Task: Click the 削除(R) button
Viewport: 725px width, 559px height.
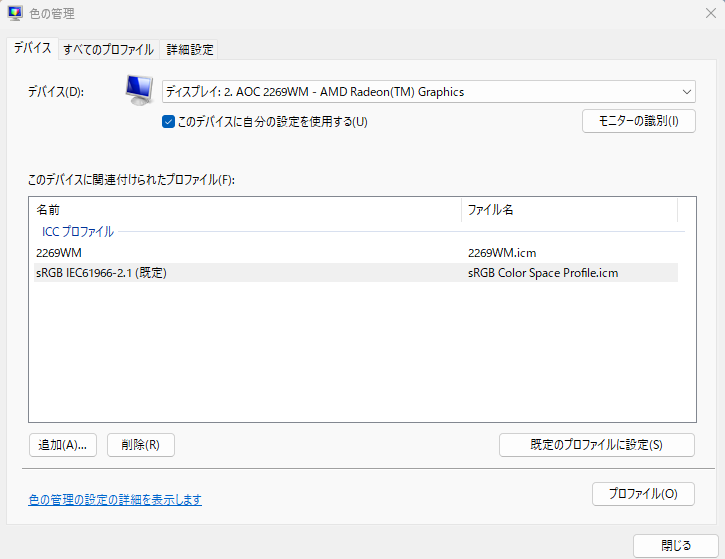Action: [141, 445]
